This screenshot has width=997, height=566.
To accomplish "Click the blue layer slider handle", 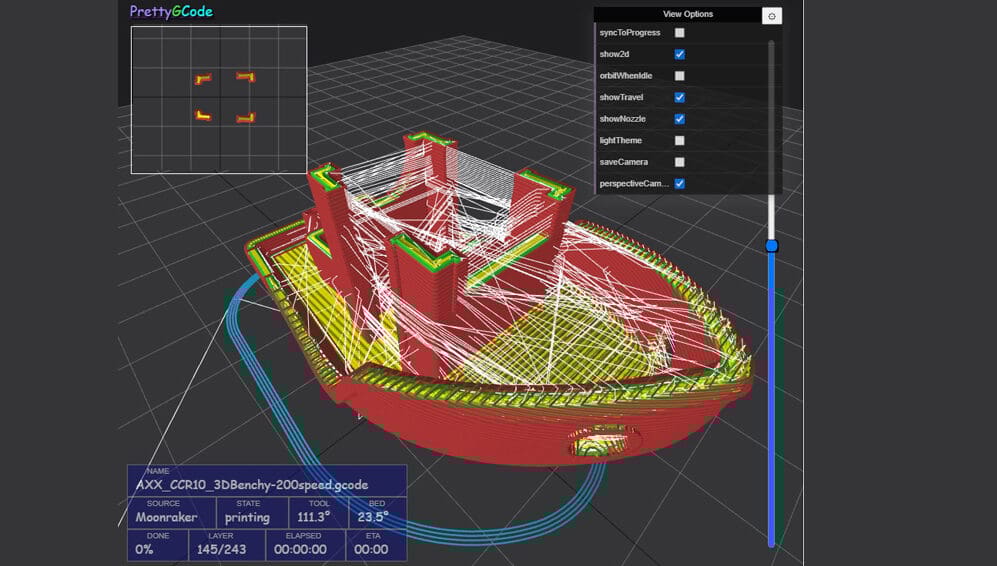I will pyautogui.click(x=772, y=245).
